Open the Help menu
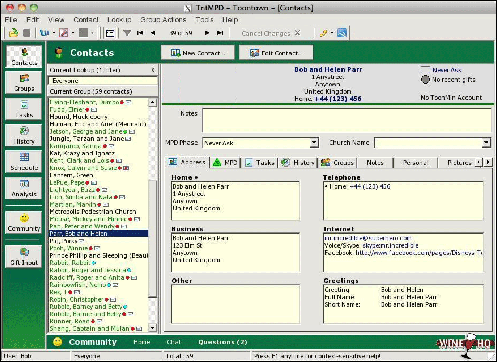Image resolution: width=497 pixels, height=362 pixels. point(230,20)
